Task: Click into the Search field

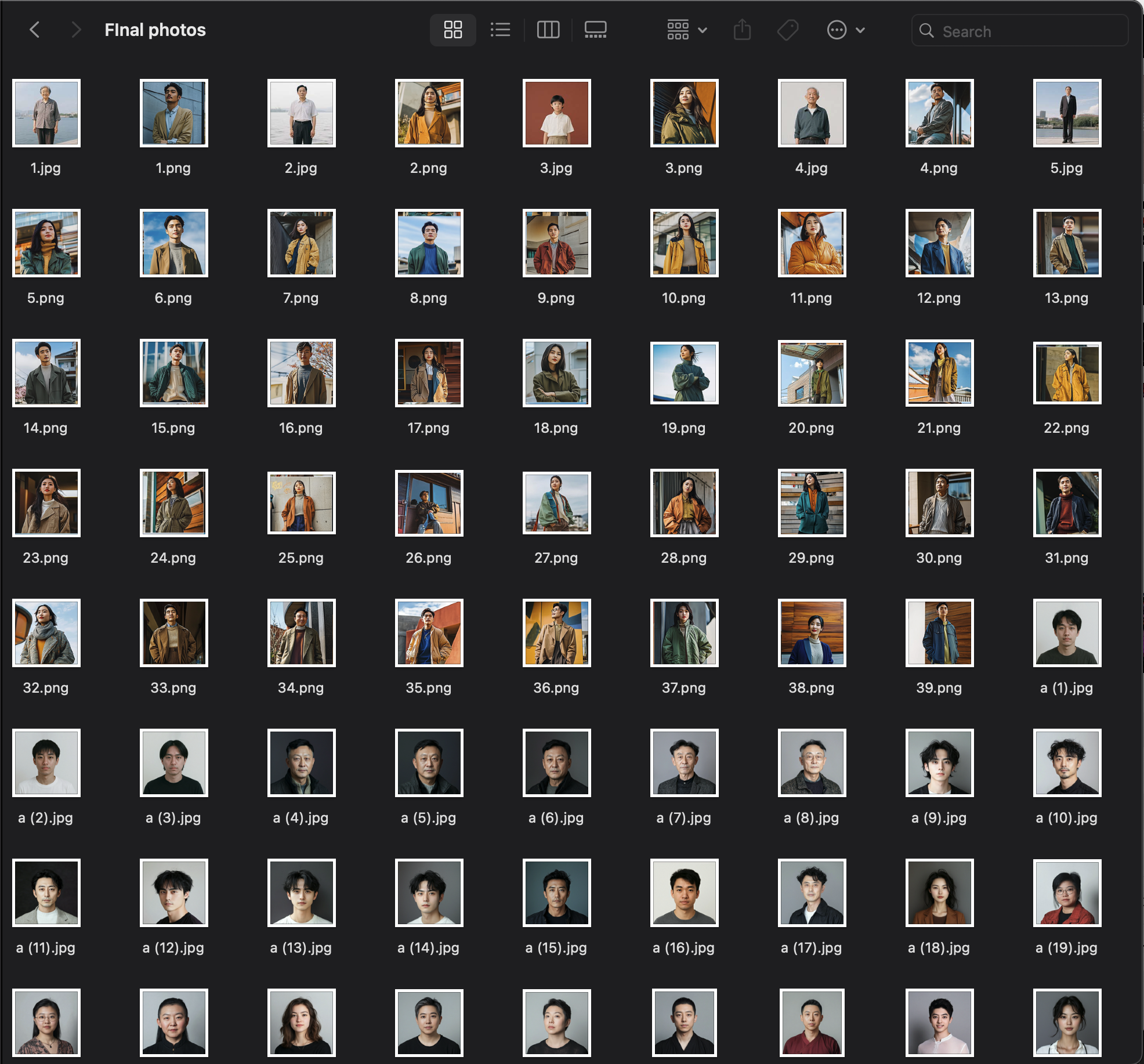Action: tap(1020, 31)
